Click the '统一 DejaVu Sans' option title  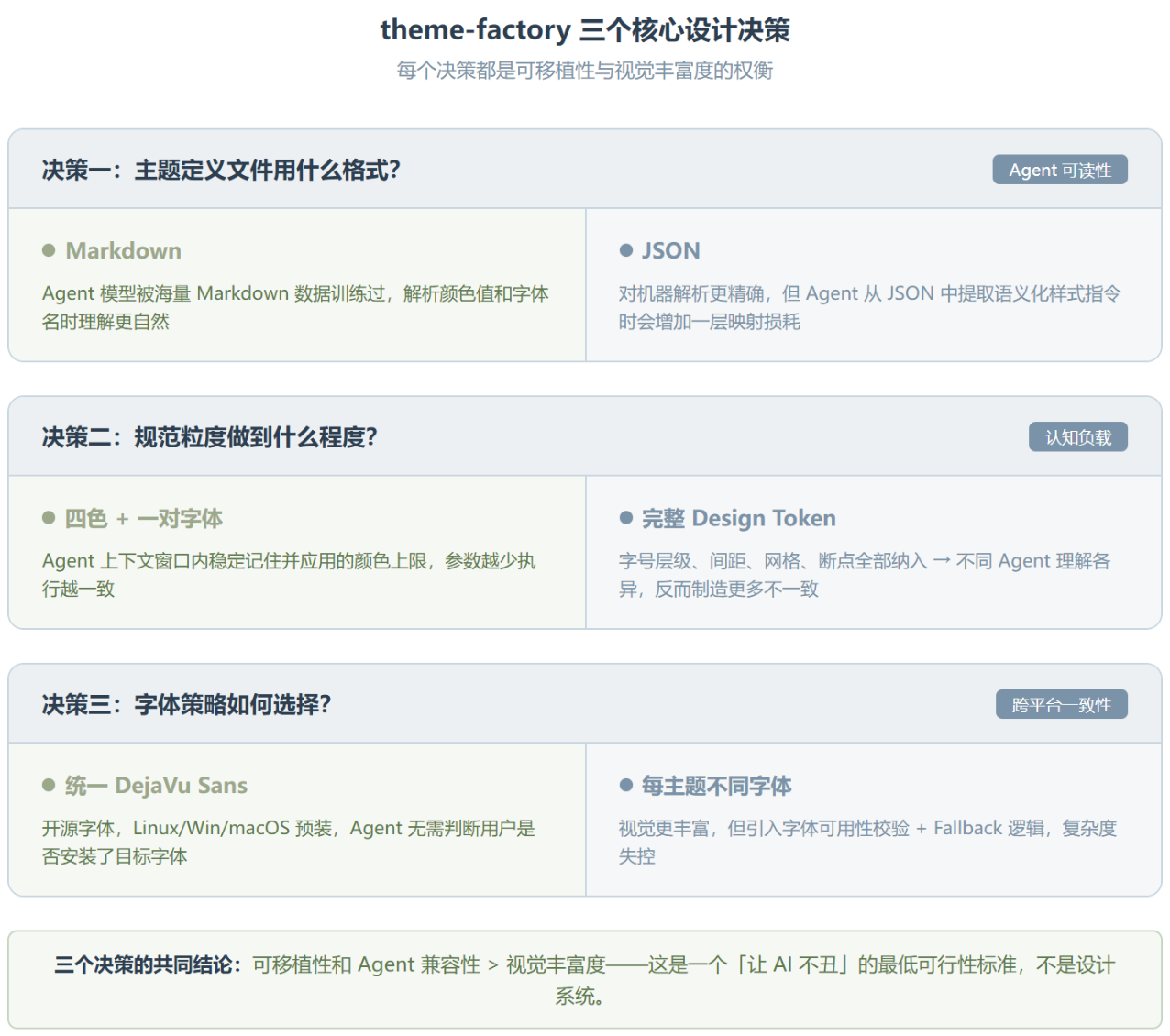157,786
